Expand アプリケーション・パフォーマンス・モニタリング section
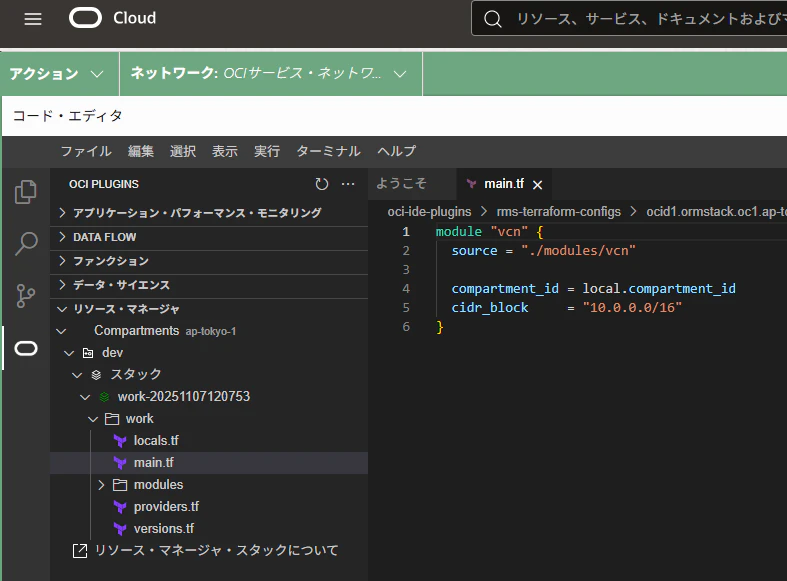Viewport: 787px width, 581px height. [209, 213]
